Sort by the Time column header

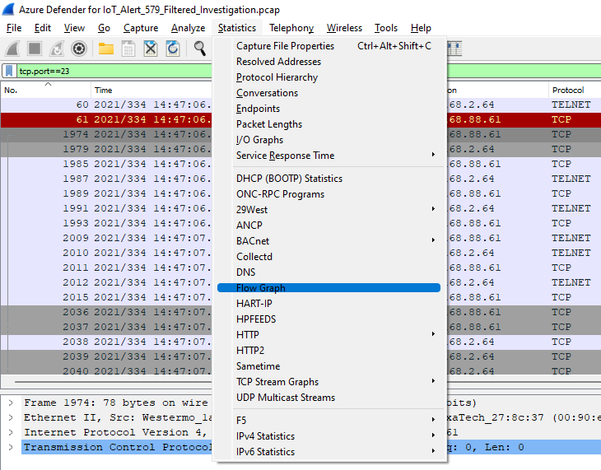pos(151,90)
